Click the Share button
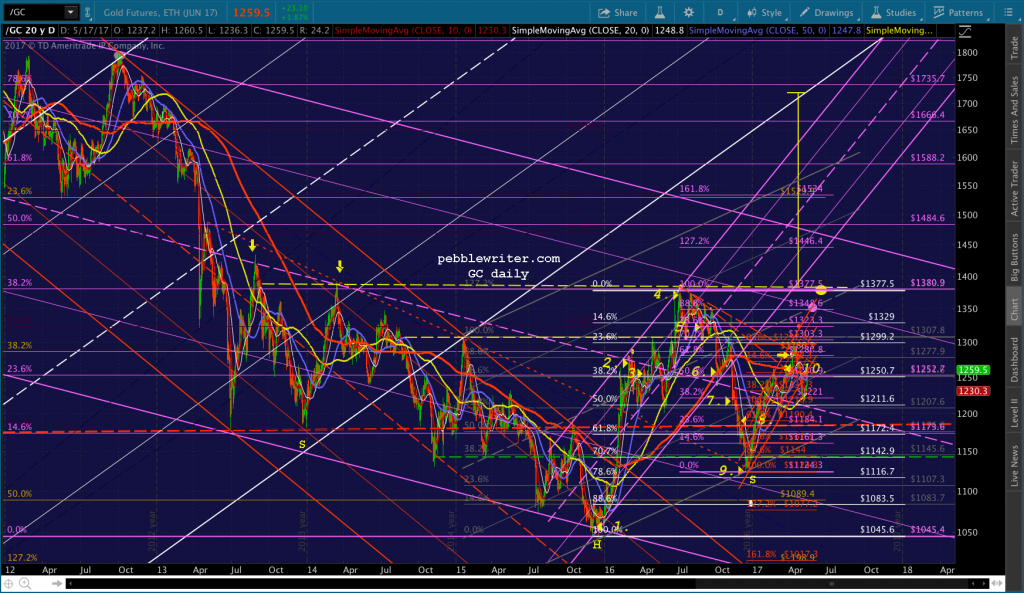 617,12
